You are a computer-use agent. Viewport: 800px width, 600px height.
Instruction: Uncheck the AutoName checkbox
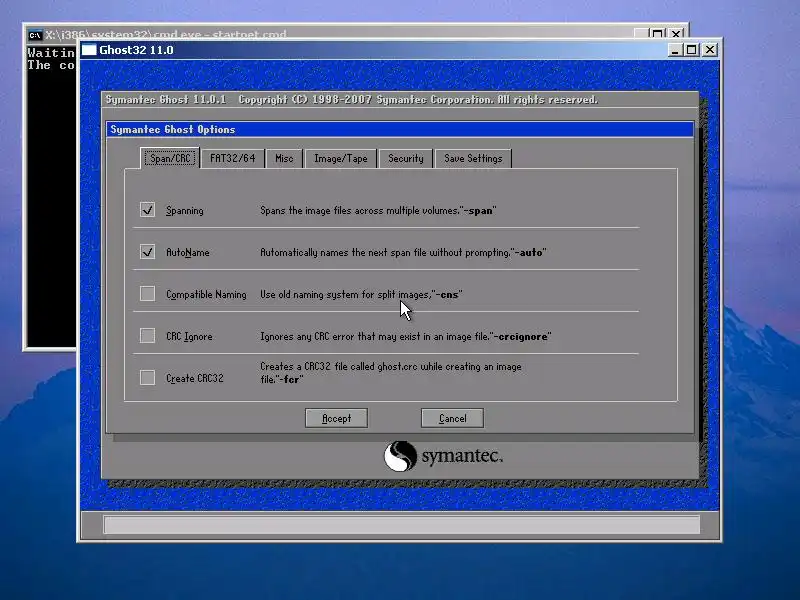click(x=147, y=252)
